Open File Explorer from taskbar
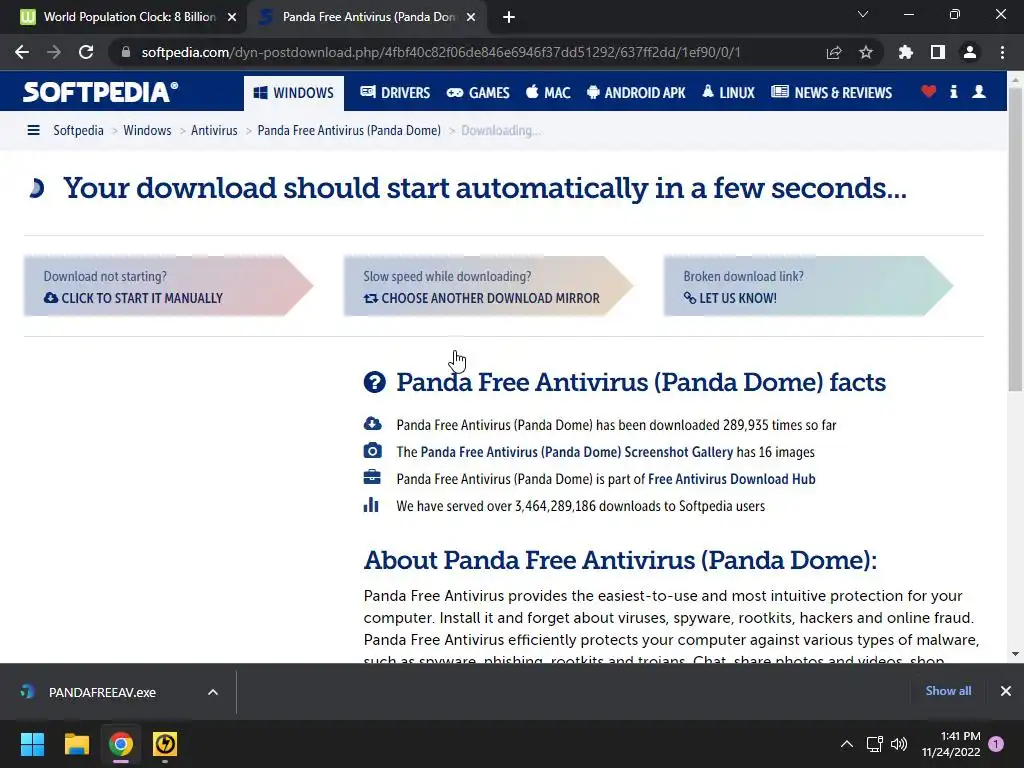The width and height of the screenshot is (1024, 768). tap(76, 744)
